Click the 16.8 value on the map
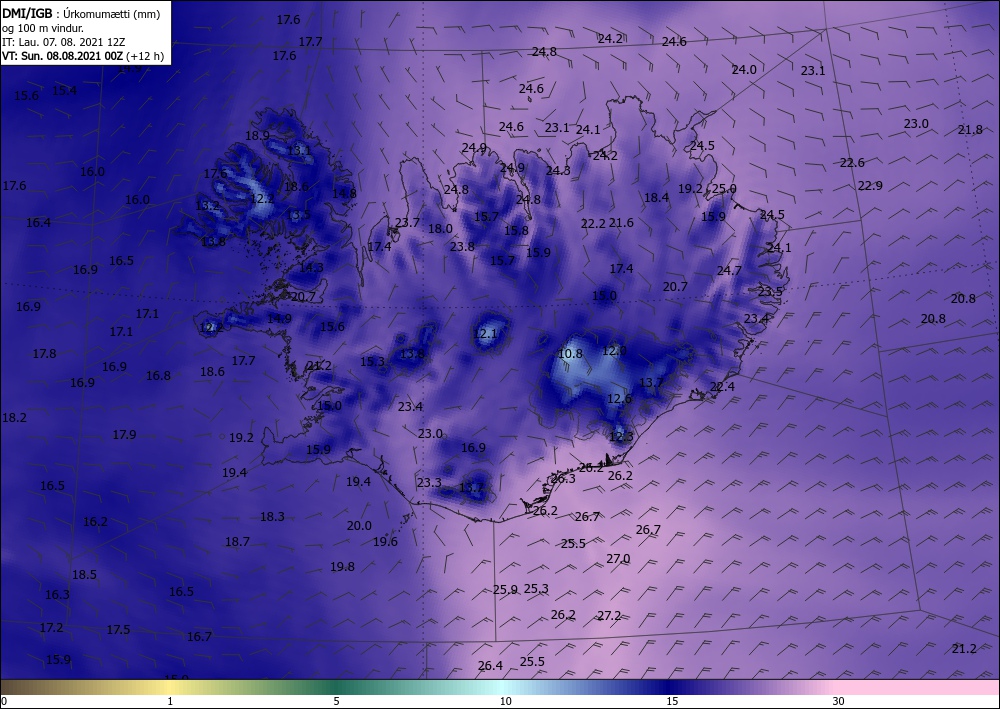This screenshot has height=709, width=1000. pos(158,376)
